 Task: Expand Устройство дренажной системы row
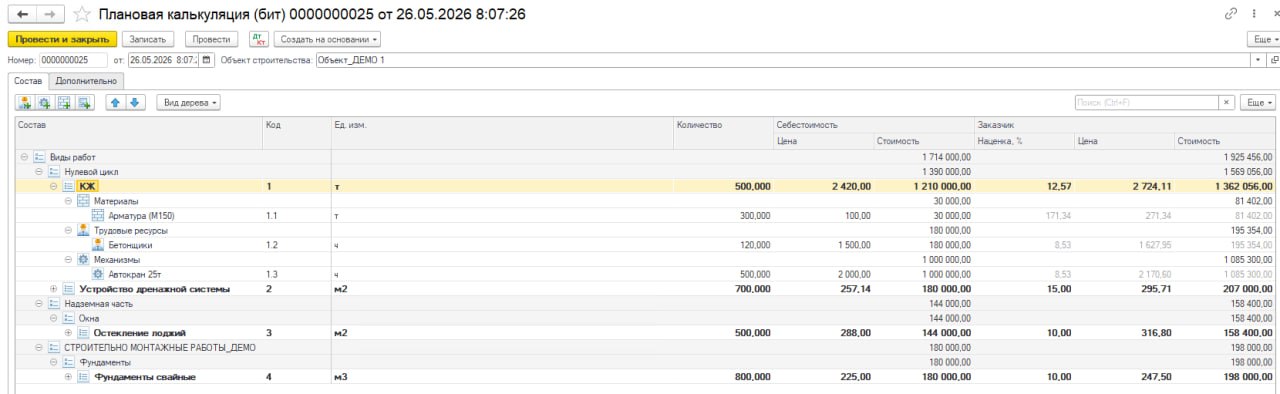[x=53, y=288]
